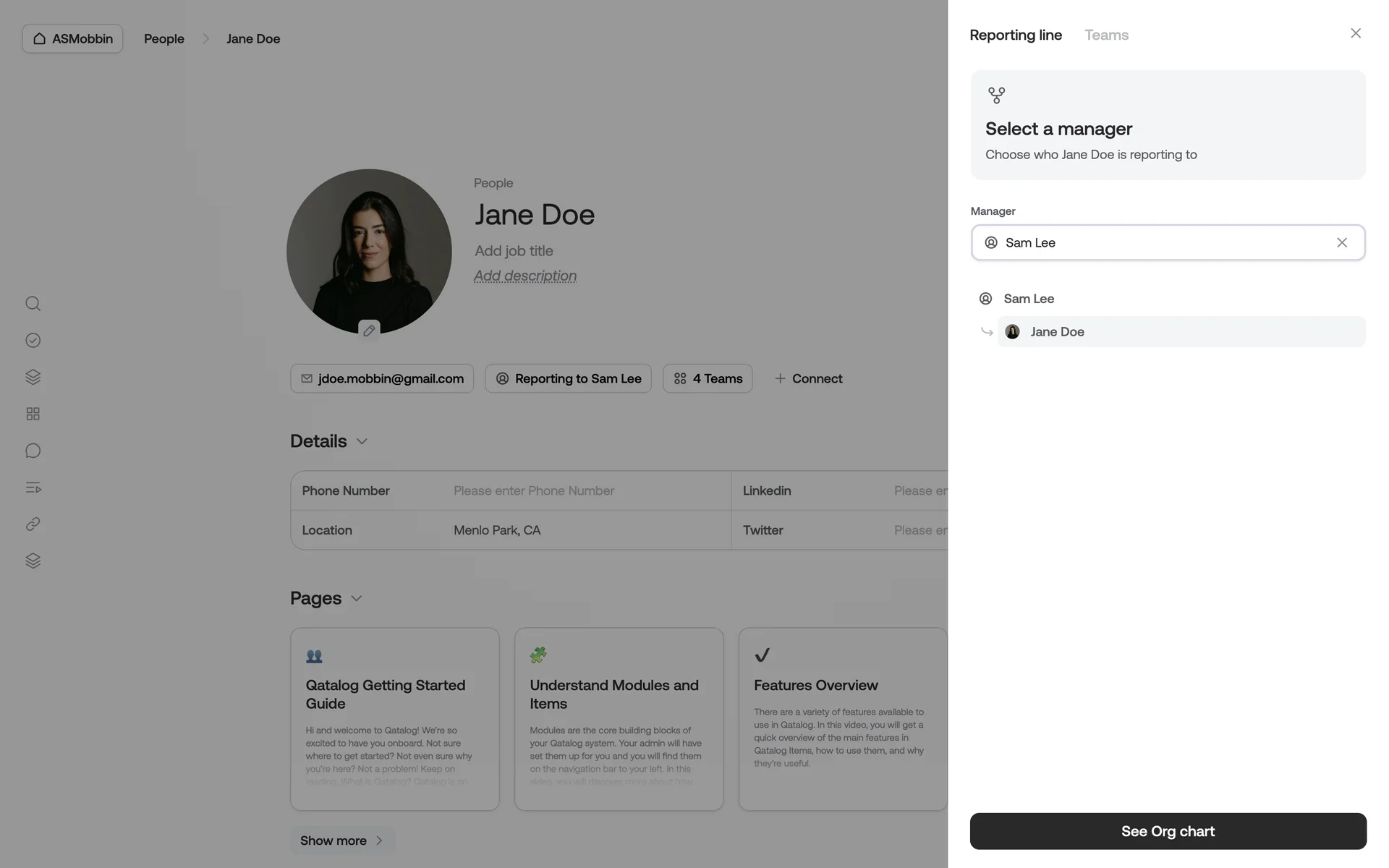Expand Show more pages

(x=342, y=841)
